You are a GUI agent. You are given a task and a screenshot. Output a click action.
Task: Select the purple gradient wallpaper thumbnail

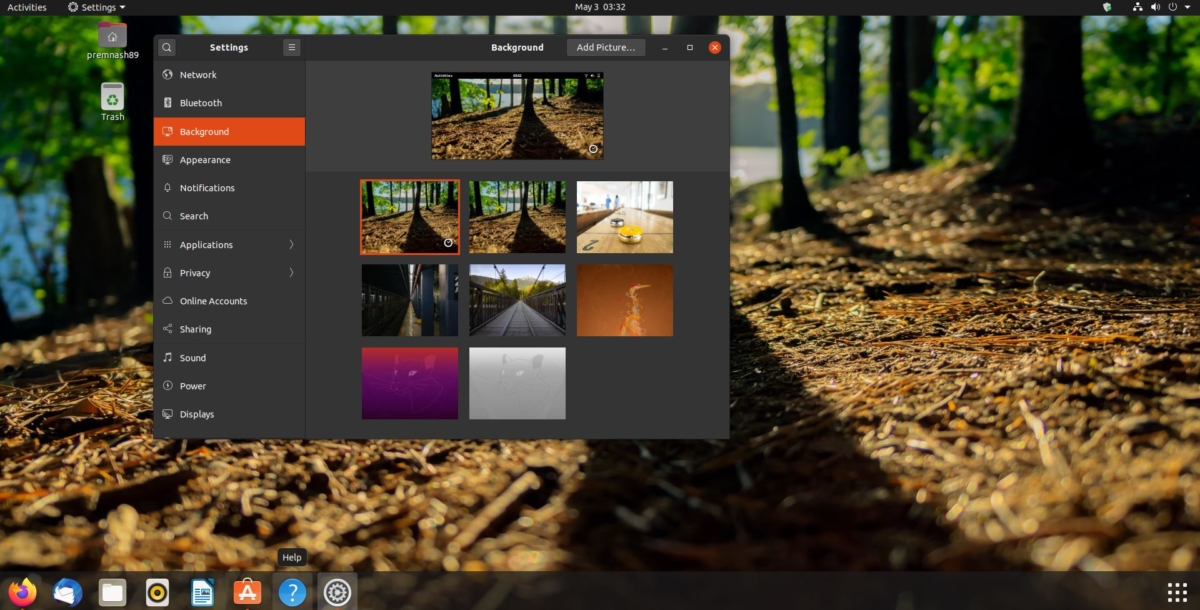click(x=409, y=383)
